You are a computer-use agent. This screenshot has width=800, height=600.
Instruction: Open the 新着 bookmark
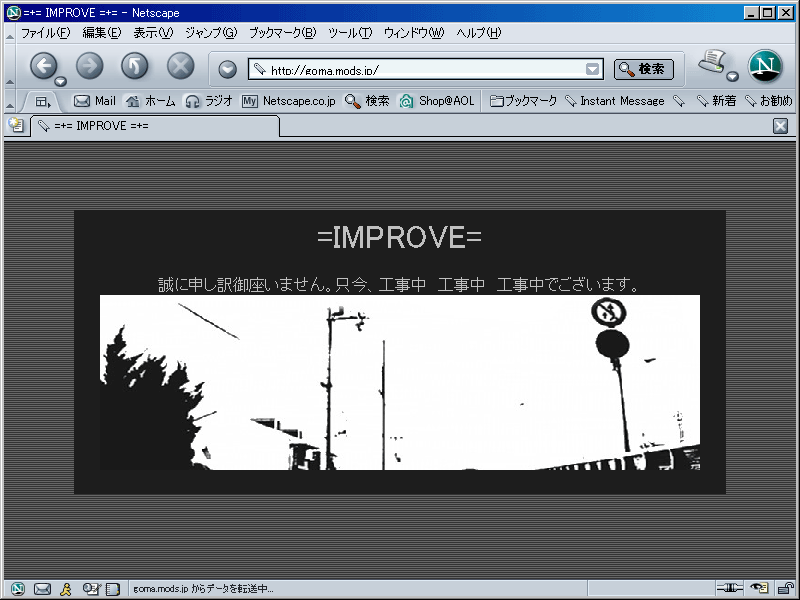[717, 101]
